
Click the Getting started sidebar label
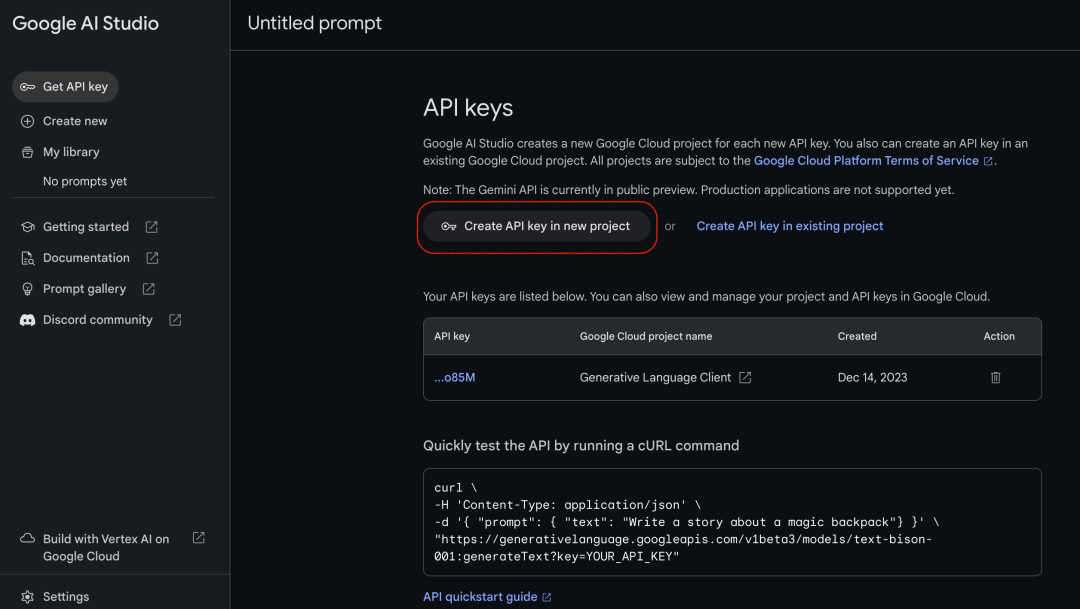(86, 227)
